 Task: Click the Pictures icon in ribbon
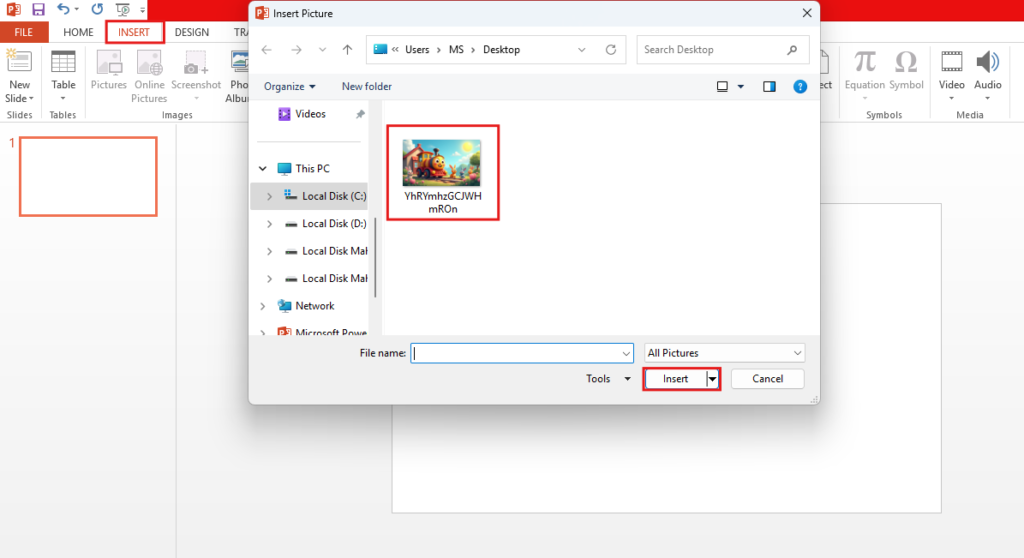[x=108, y=71]
